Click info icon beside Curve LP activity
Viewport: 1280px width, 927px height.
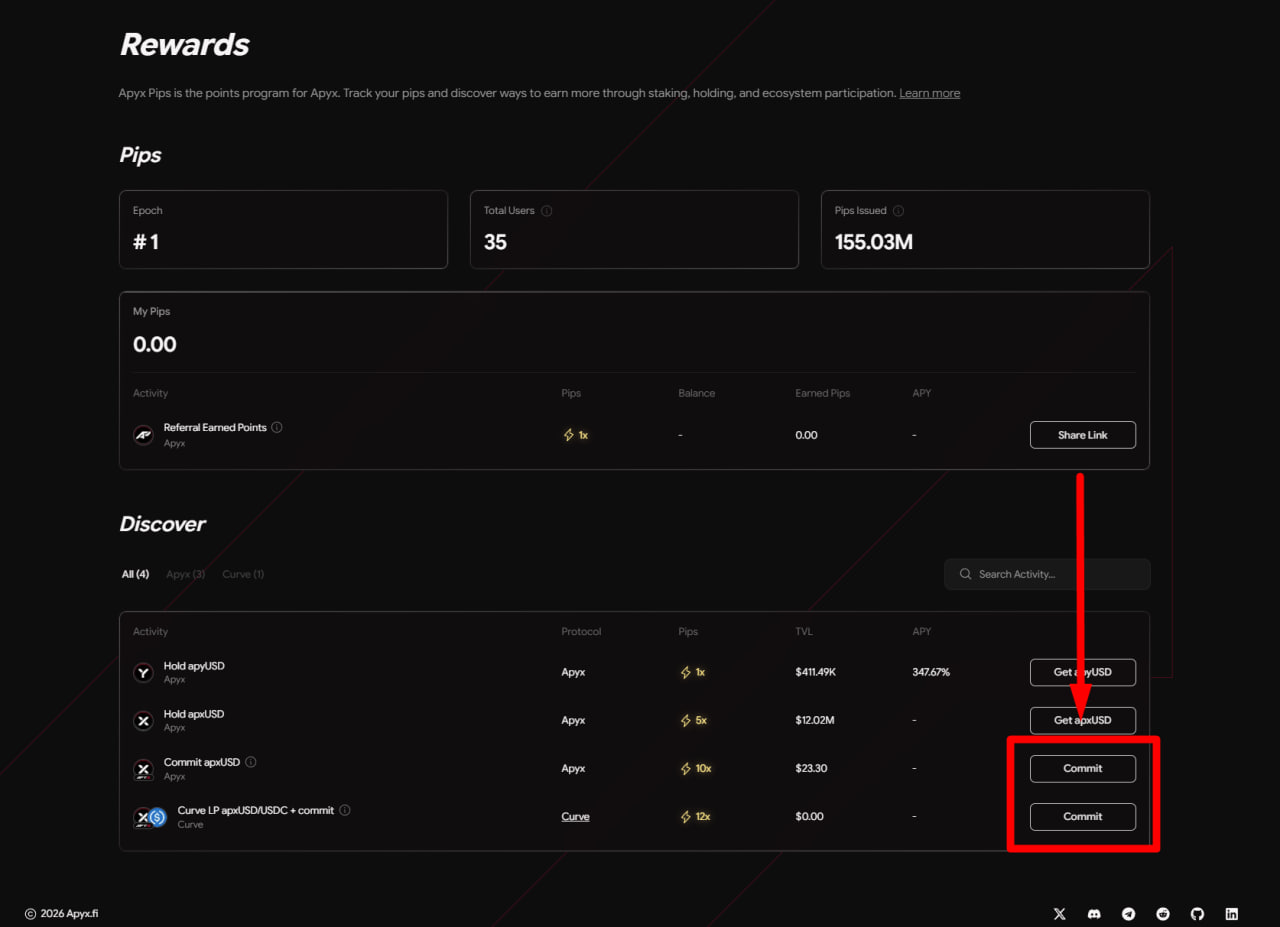pyautogui.click(x=345, y=810)
